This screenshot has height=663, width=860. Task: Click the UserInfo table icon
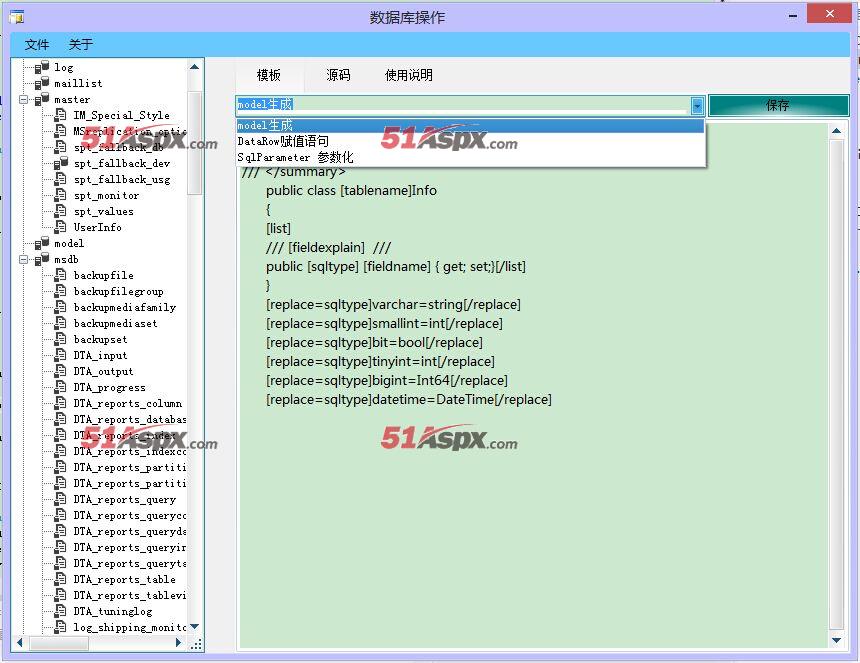coord(61,226)
